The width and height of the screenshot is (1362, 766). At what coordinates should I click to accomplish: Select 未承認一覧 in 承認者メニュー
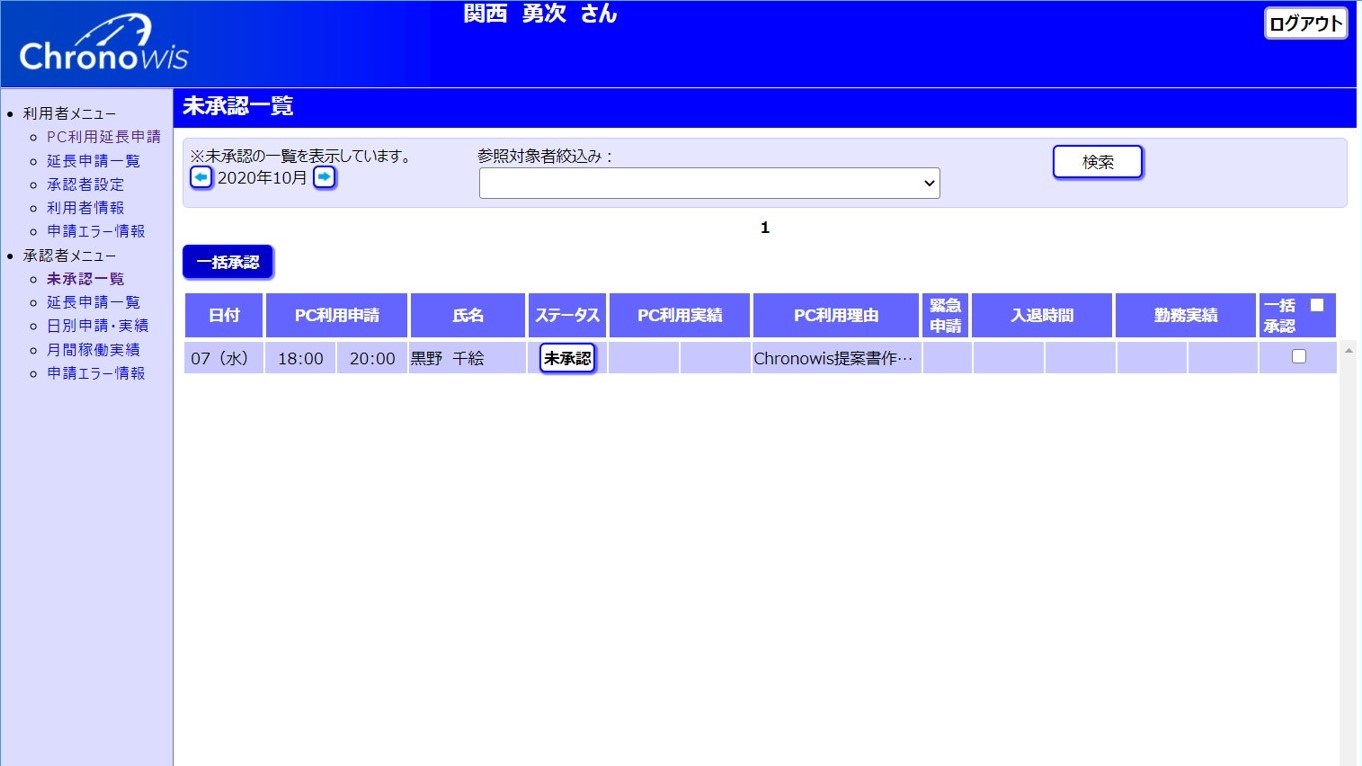click(85, 279)
